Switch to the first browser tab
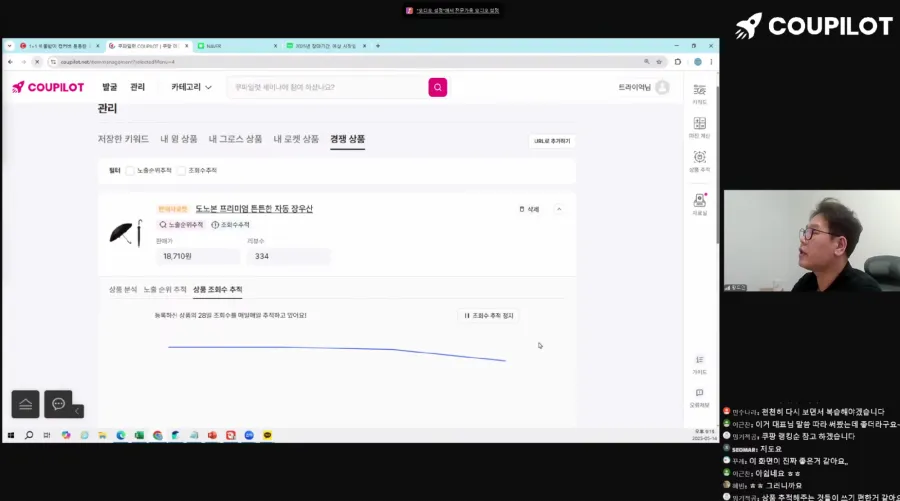Viewport: 900px width, 501px height. pyautogui.click(x=58, y=46)
